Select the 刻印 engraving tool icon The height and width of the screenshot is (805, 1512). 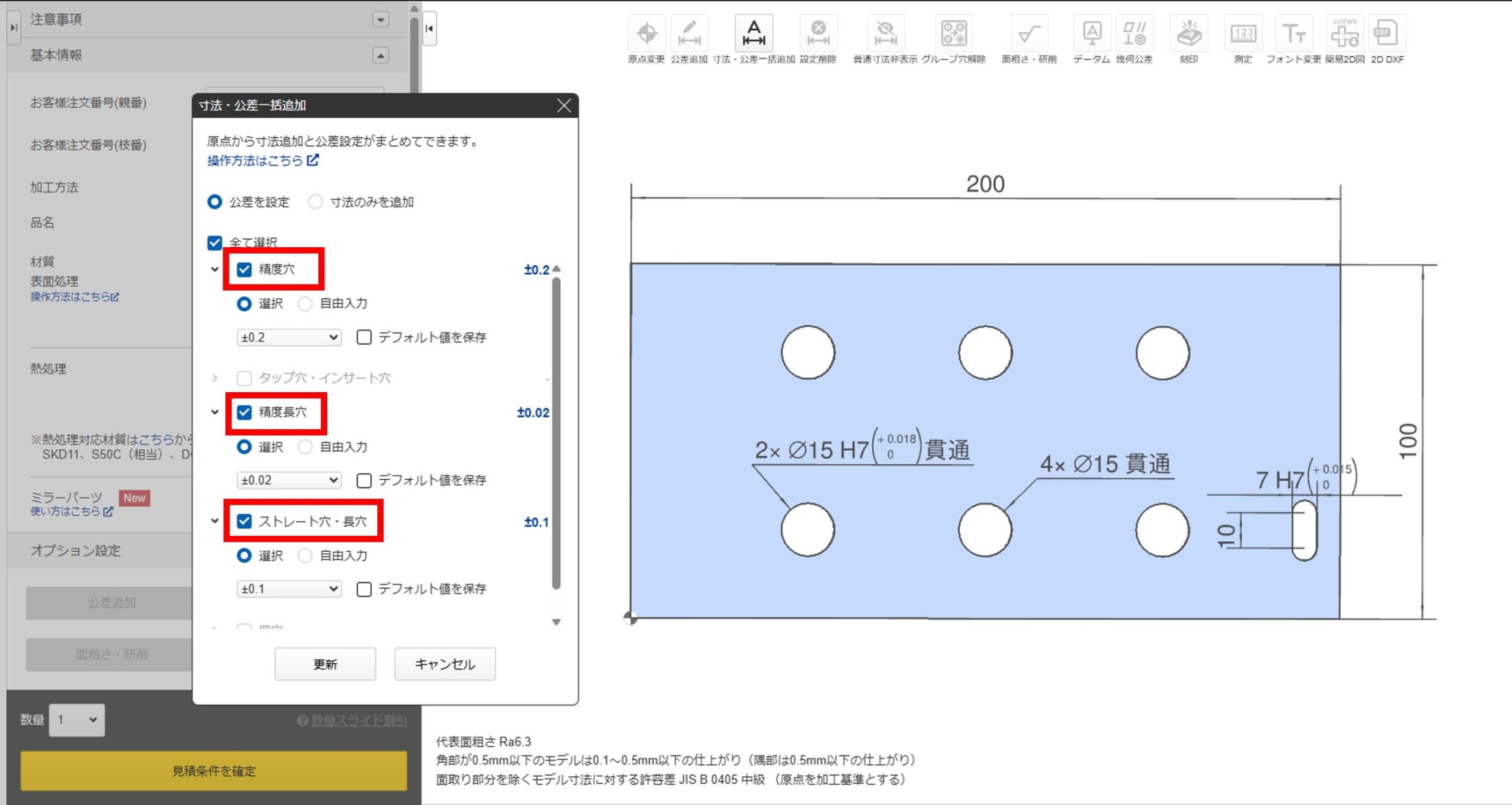1188,33
